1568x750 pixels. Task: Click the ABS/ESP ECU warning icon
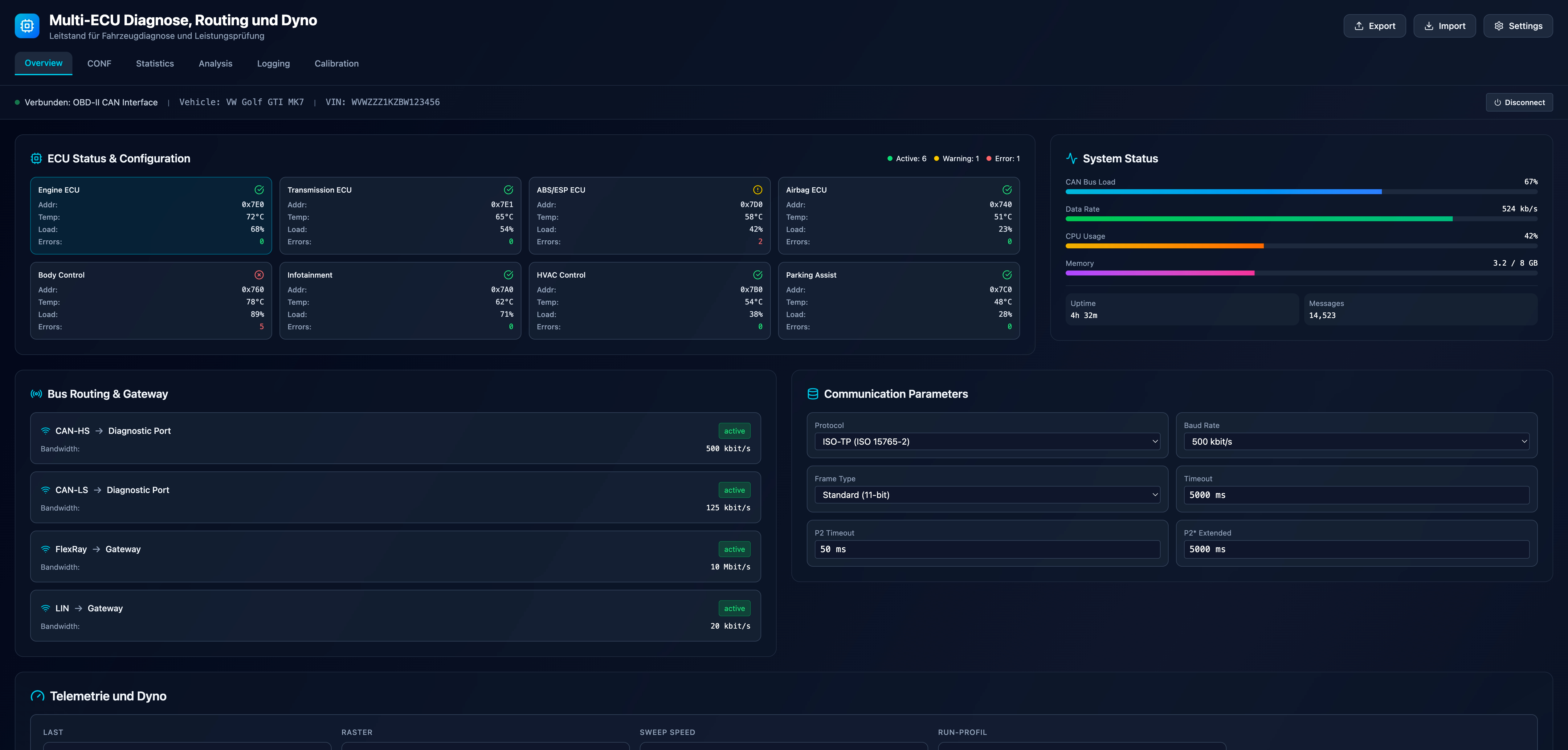coord(758,190)
